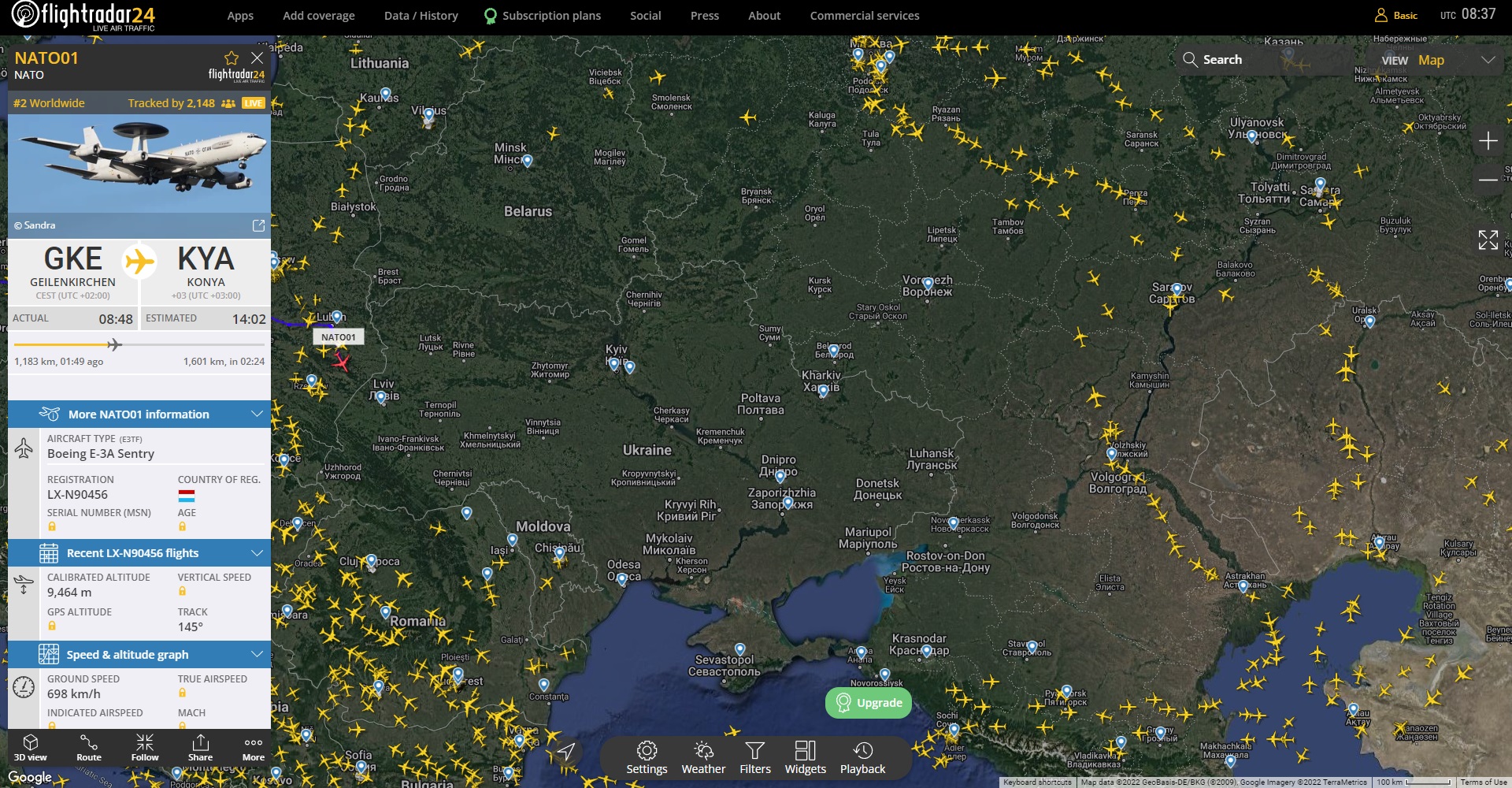Zoom in the map with plus button
Screen dimensions: 1512x788
tap(1488, 141)
